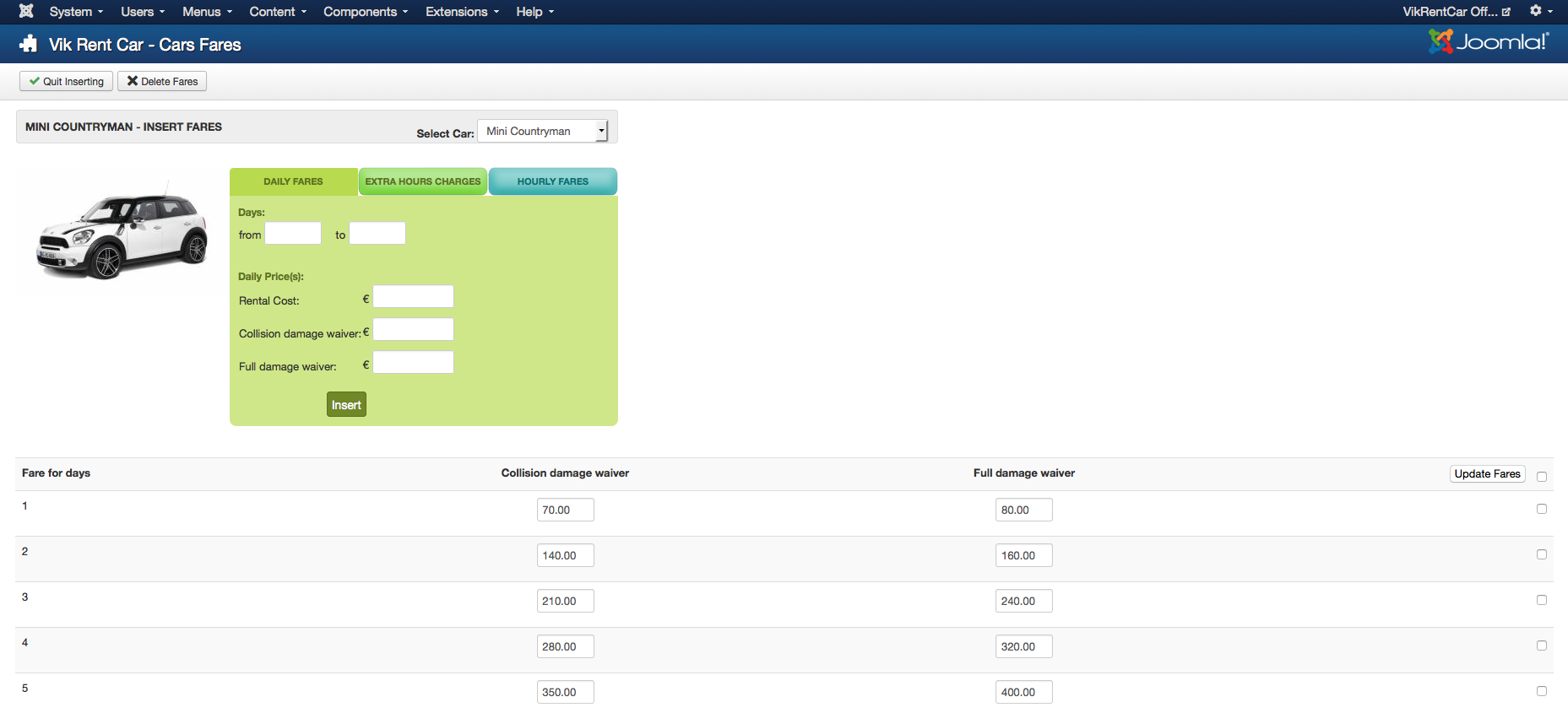The width and height of the screenshot is (1568, 713).
Task: Click the Delete Fares button
Action: pyautogui.click(x=162, y=81)
